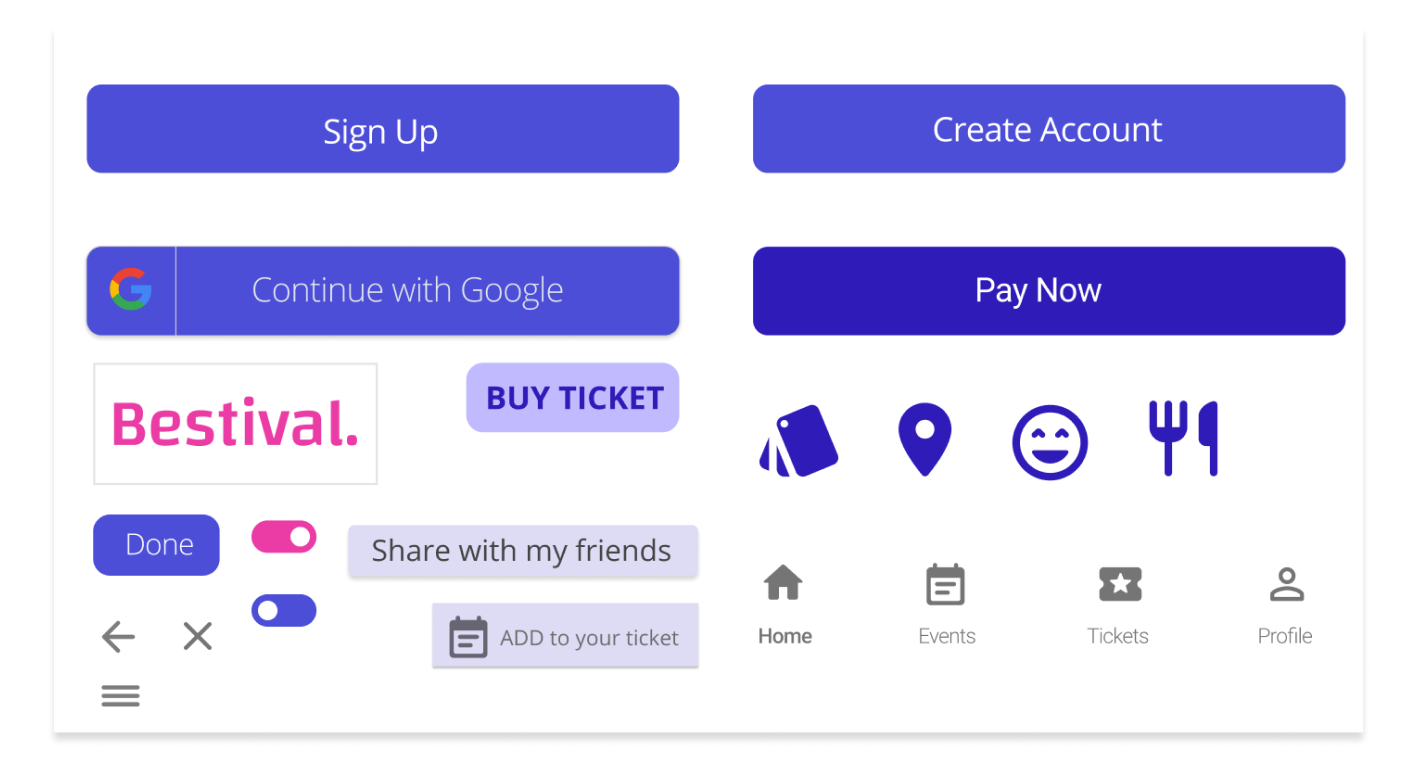The image size is (1412, 762).
Task: Click Share with my friends
Action: coord(522,551)
